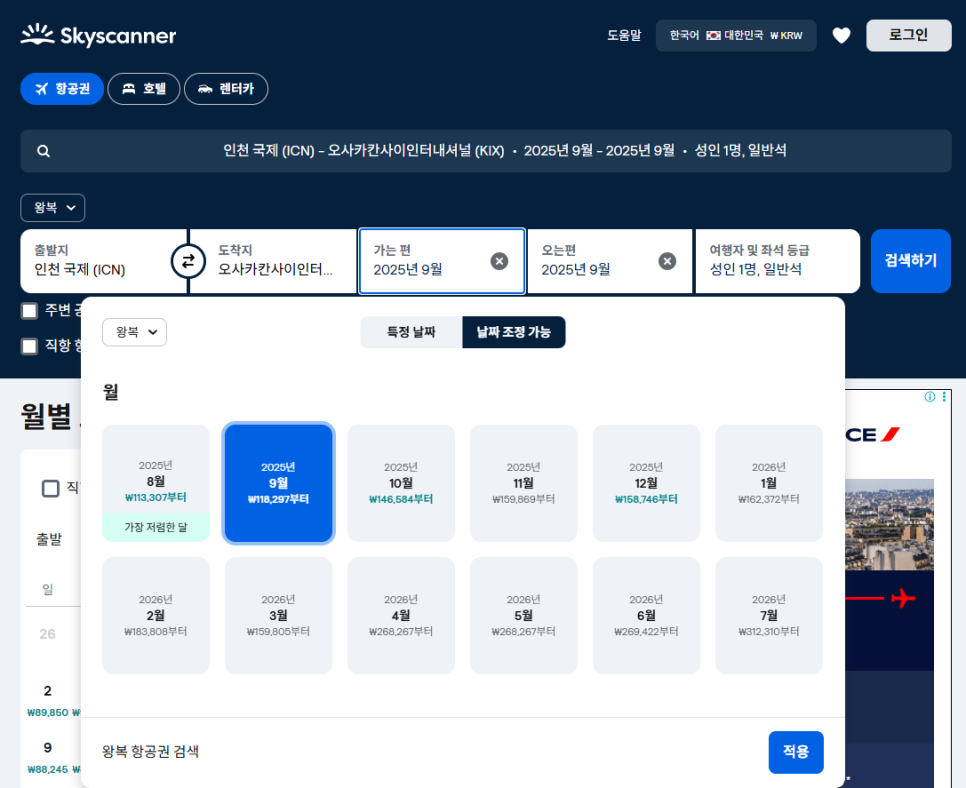Select 2025년 8월 month card
Image resolution: width=966 pixels, height=788 pixels.
(156, 483)
